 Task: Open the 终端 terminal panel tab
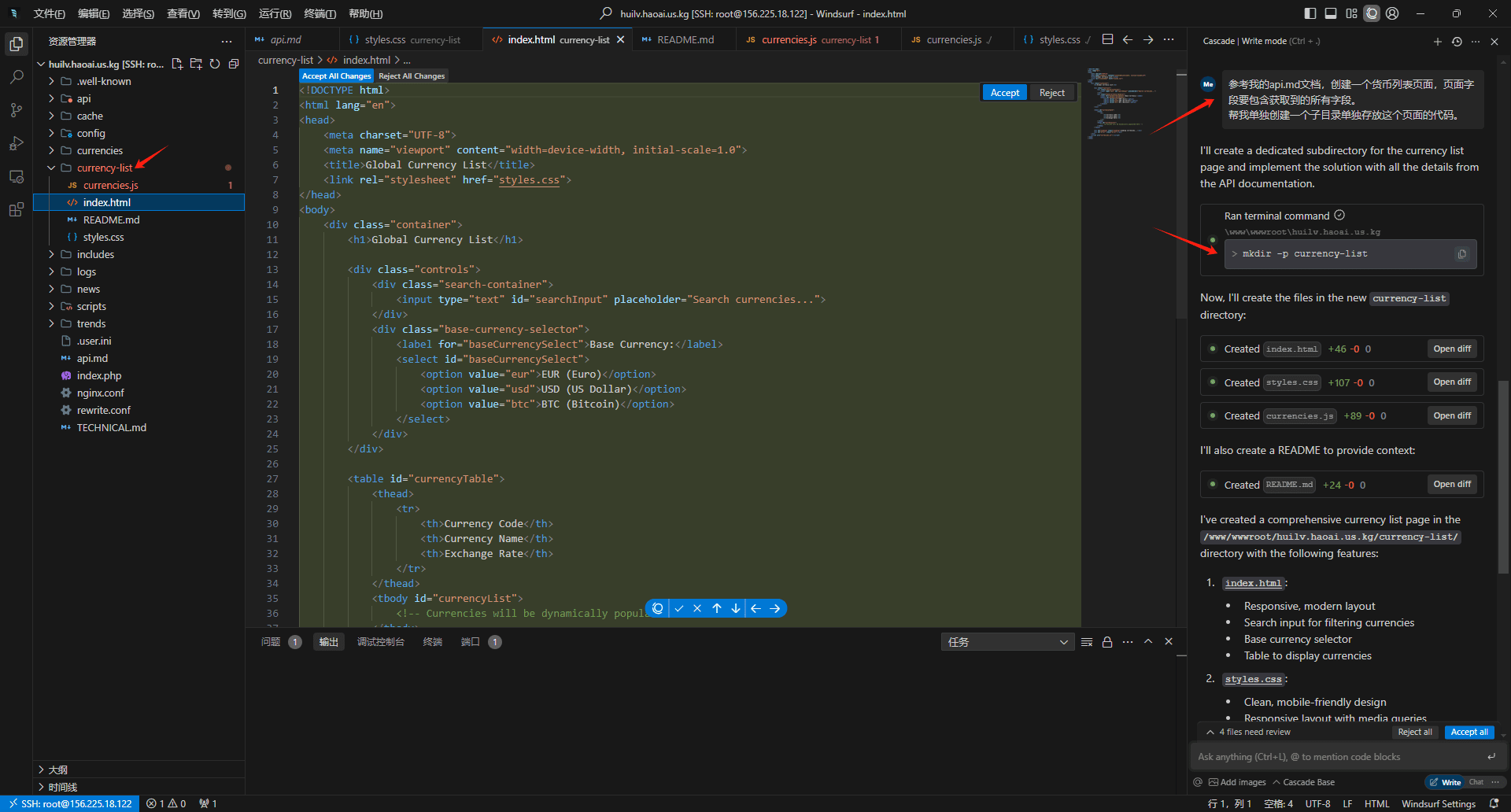pos(432,642)
